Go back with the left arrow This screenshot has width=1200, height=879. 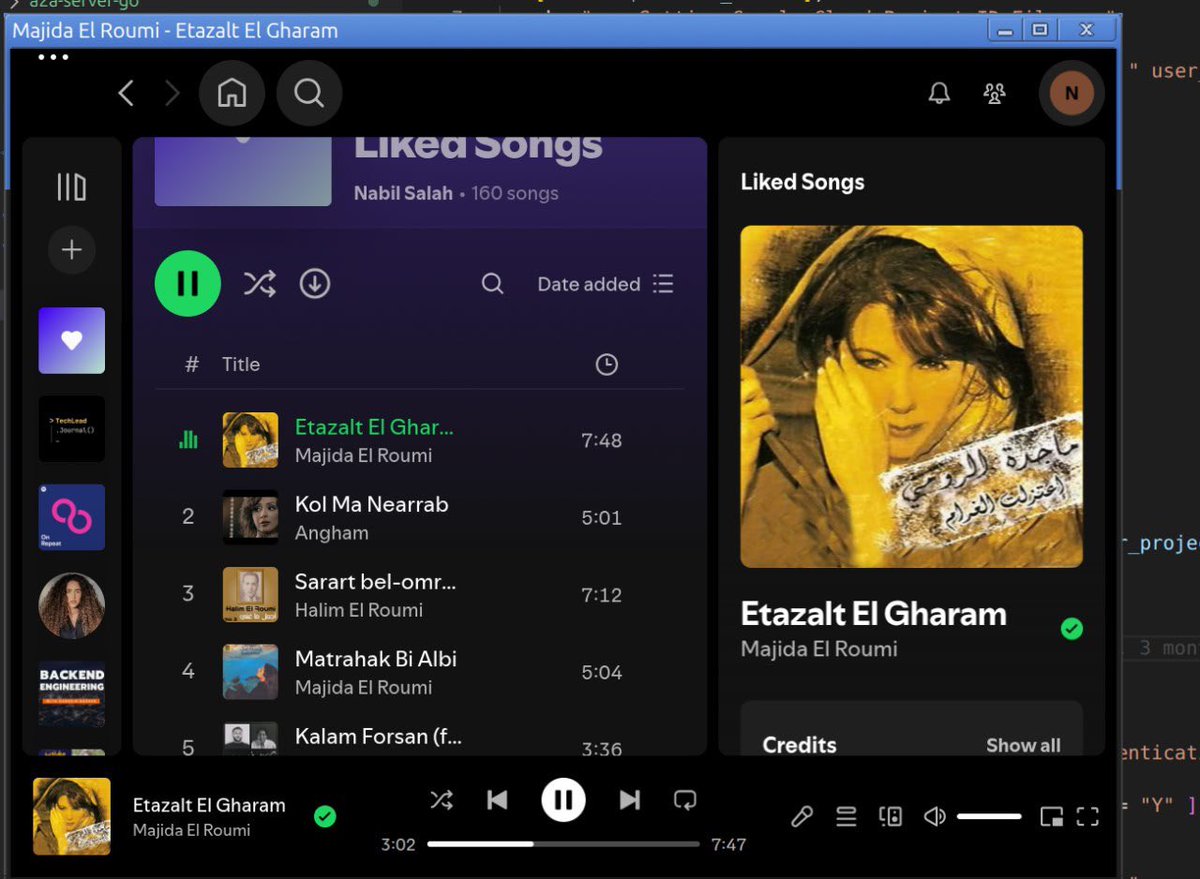pos(126,94)
